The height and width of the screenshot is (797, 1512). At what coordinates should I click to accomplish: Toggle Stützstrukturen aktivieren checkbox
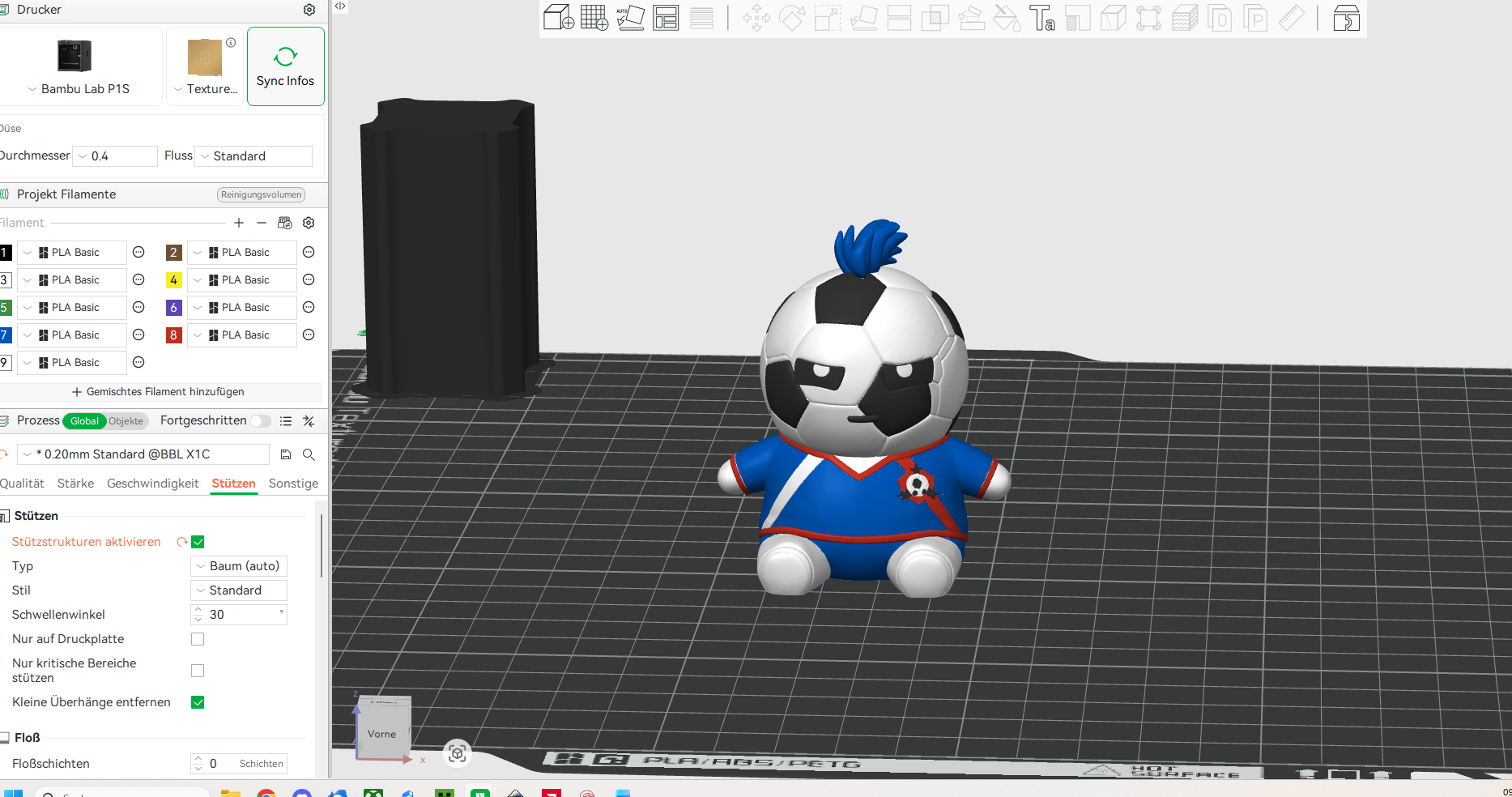click(198, 542)
